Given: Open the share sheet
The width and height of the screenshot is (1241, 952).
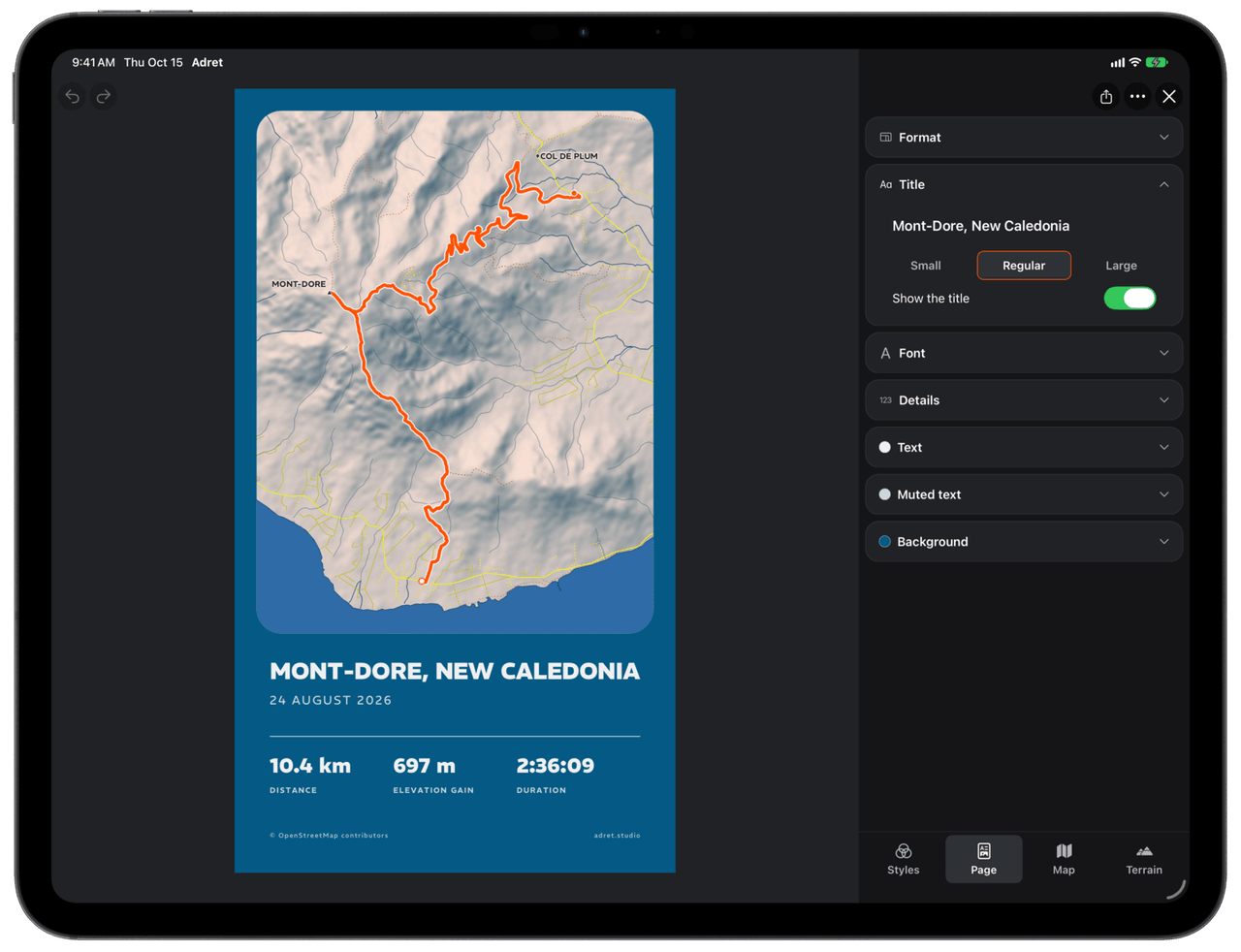Looking at the screenshot, I should pos(1106,96).
